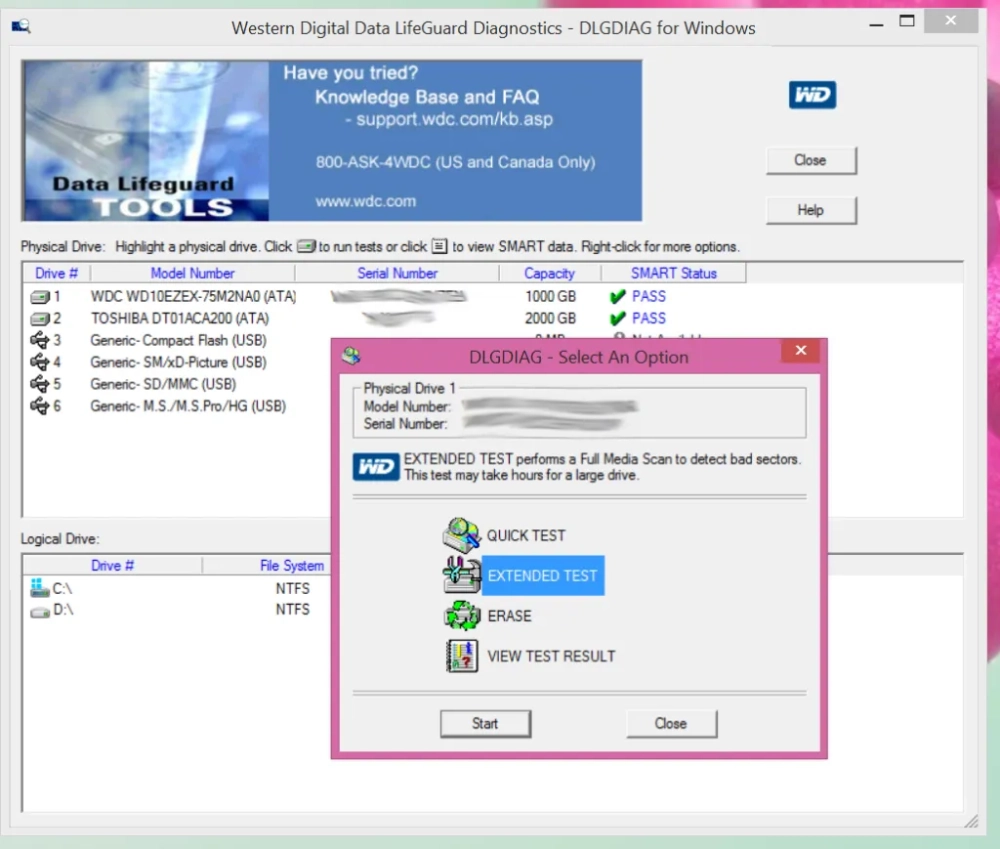
Task: Click the app icon in the title bar
Action: click(x=21, y=26)
